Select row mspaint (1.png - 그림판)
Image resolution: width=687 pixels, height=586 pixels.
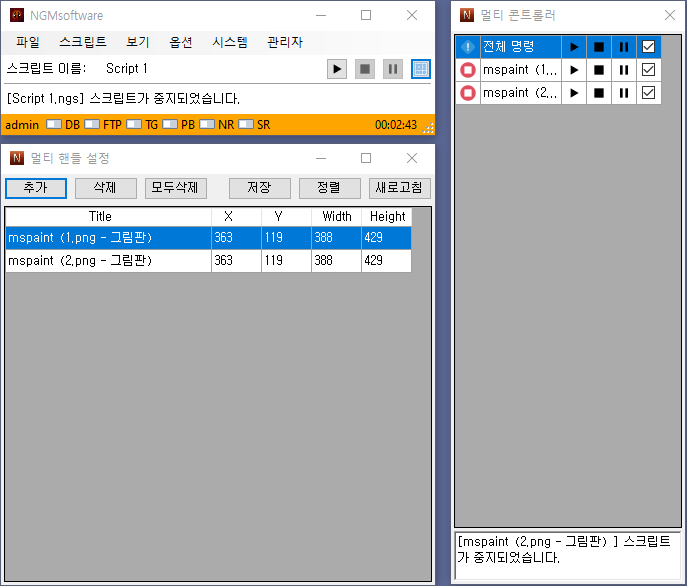[x=209, y=238]
